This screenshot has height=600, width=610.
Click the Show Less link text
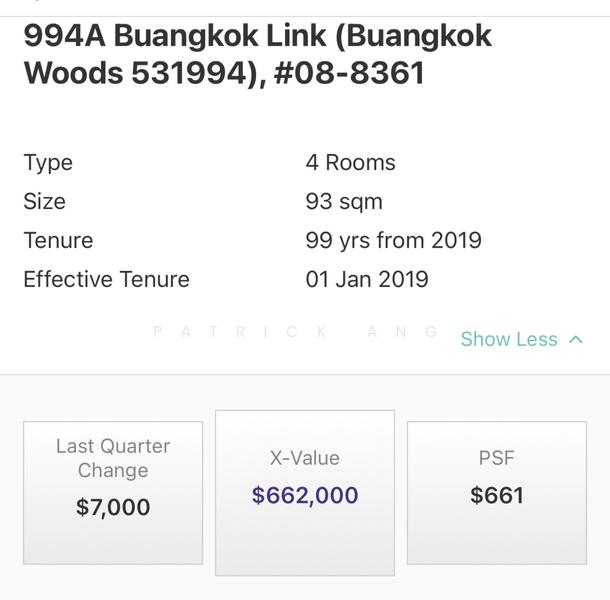click(x=509, y=340)
